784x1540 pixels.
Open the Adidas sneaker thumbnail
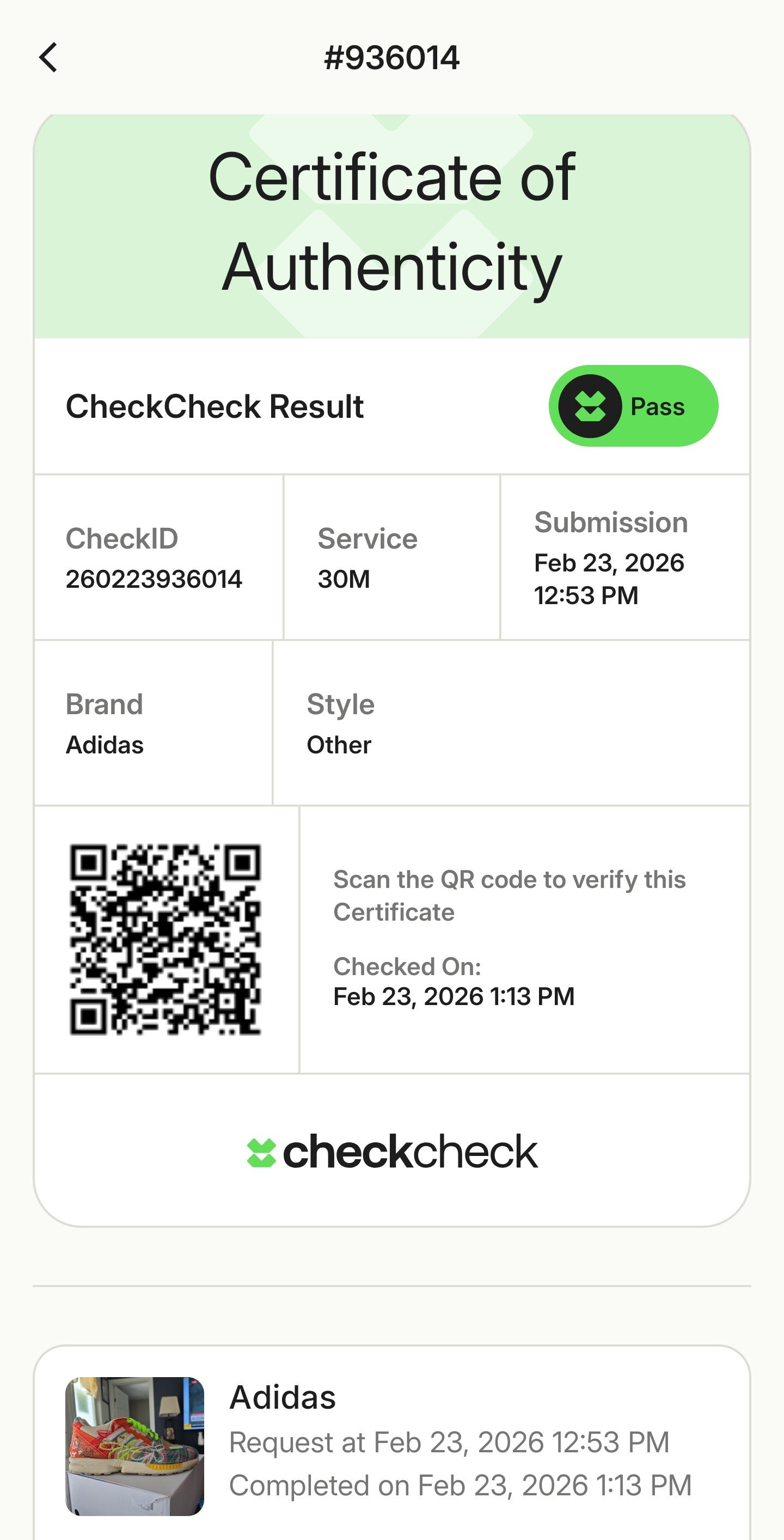(x=134, y=1446)
